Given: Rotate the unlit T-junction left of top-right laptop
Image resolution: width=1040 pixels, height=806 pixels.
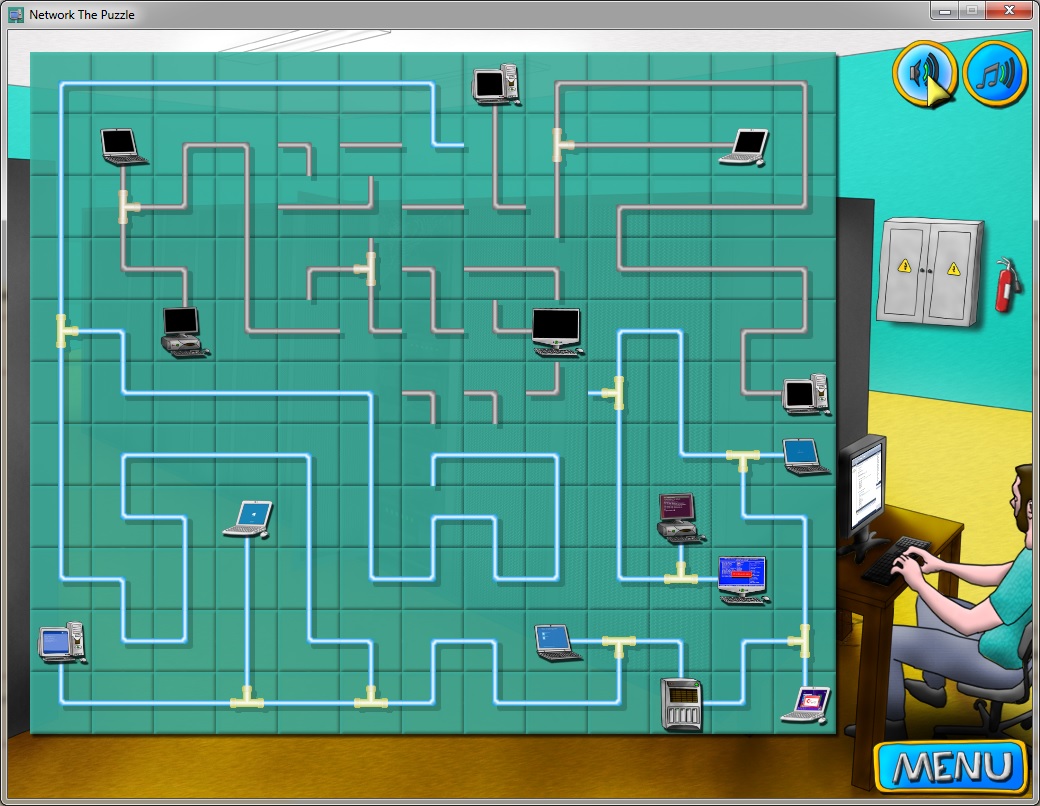Looking at the screenshot, I should coord(562,146).
